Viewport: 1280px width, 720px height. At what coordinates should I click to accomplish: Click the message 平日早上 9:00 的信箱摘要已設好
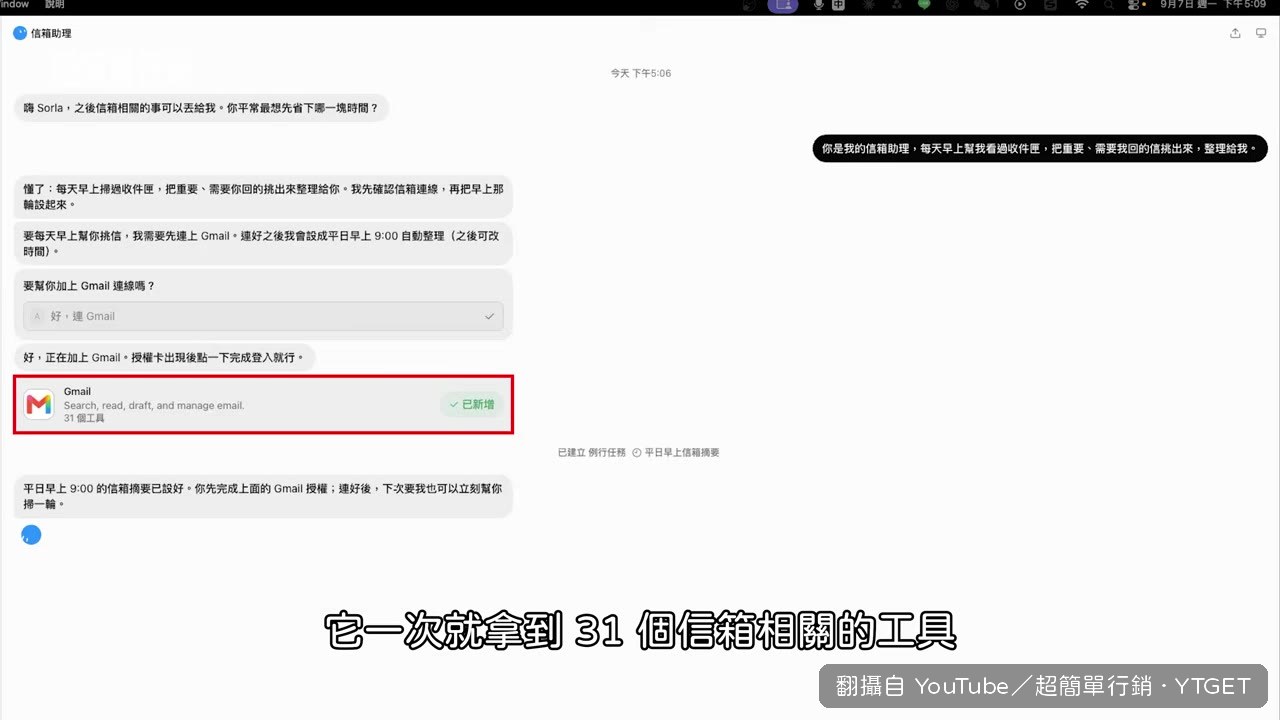coord(263,497)
